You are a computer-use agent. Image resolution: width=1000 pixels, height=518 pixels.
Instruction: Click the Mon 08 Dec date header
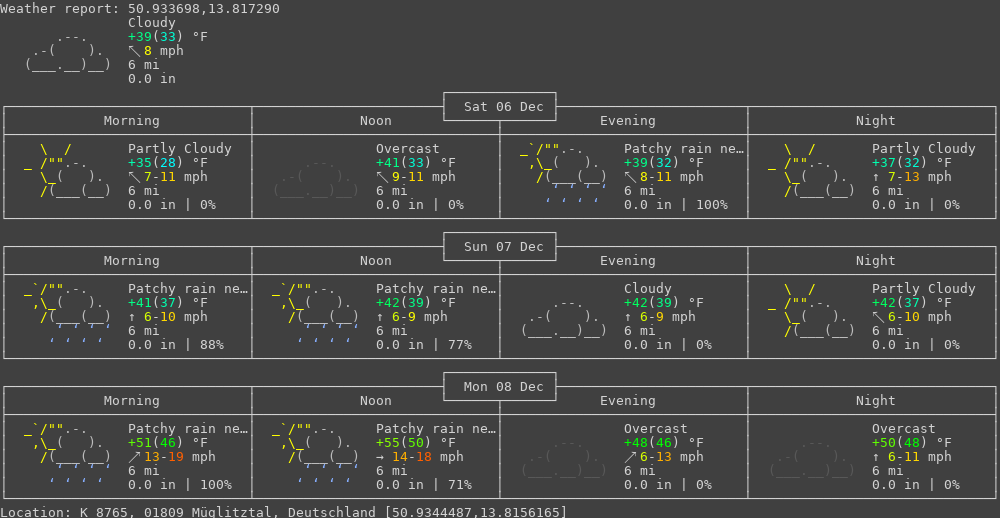click(x=500, y=387)
